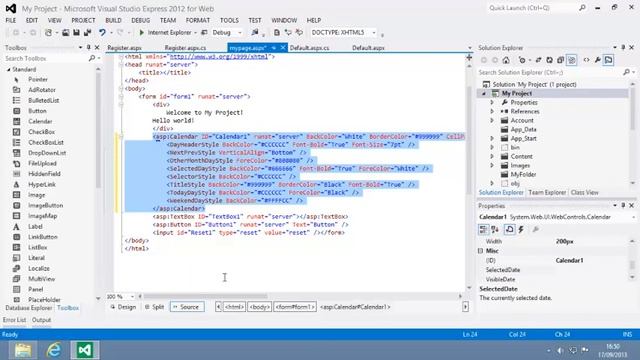Select Button control in Toolbox

pyautogui.click(x=37, y=111)
